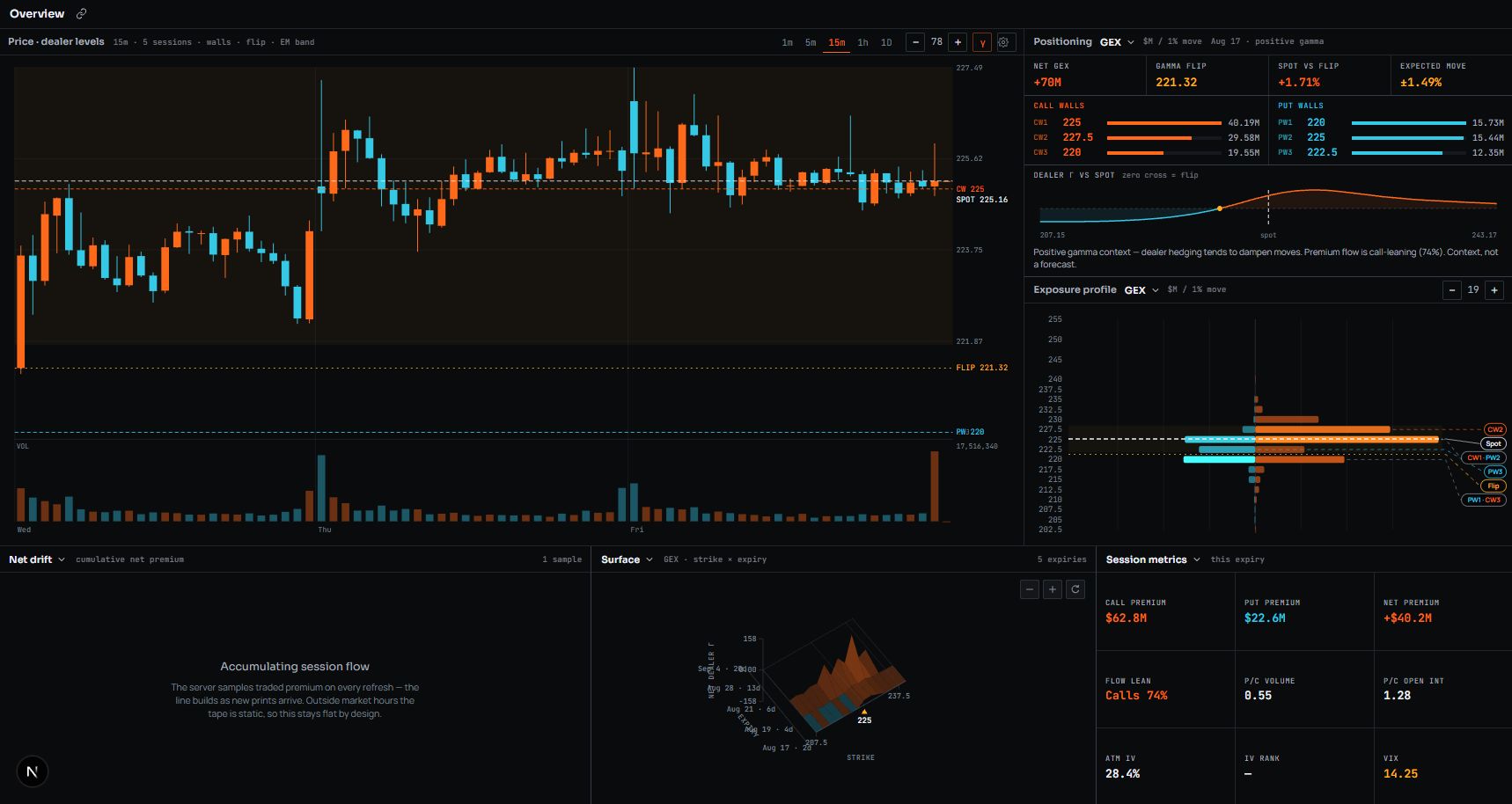Decrease the price chart bar count below 78
Image resolution: width=1512 pixels, height=804 pixels.
915,42
